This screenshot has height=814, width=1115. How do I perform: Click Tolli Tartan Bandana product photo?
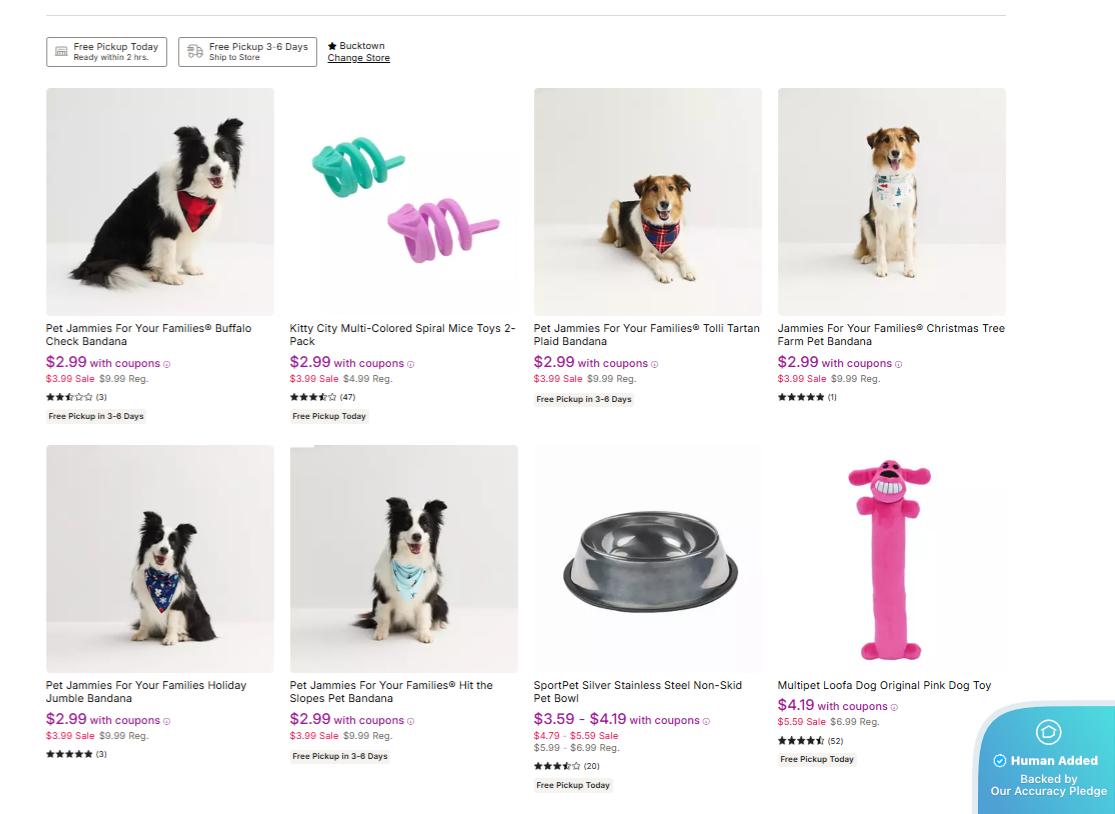click(x=647, y=201)
